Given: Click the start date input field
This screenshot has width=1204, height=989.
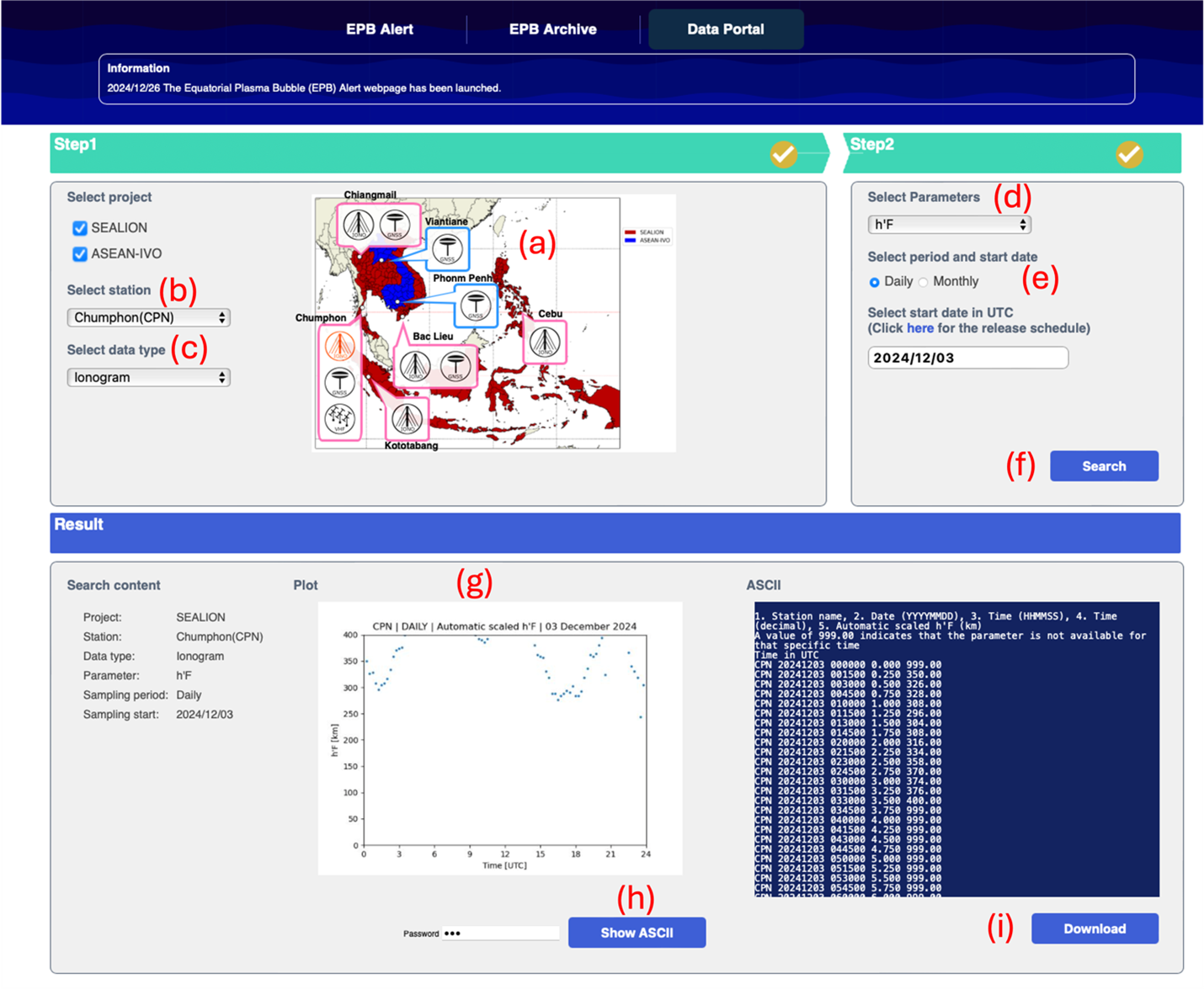Looking at the screenshot, I should [967, 358].
